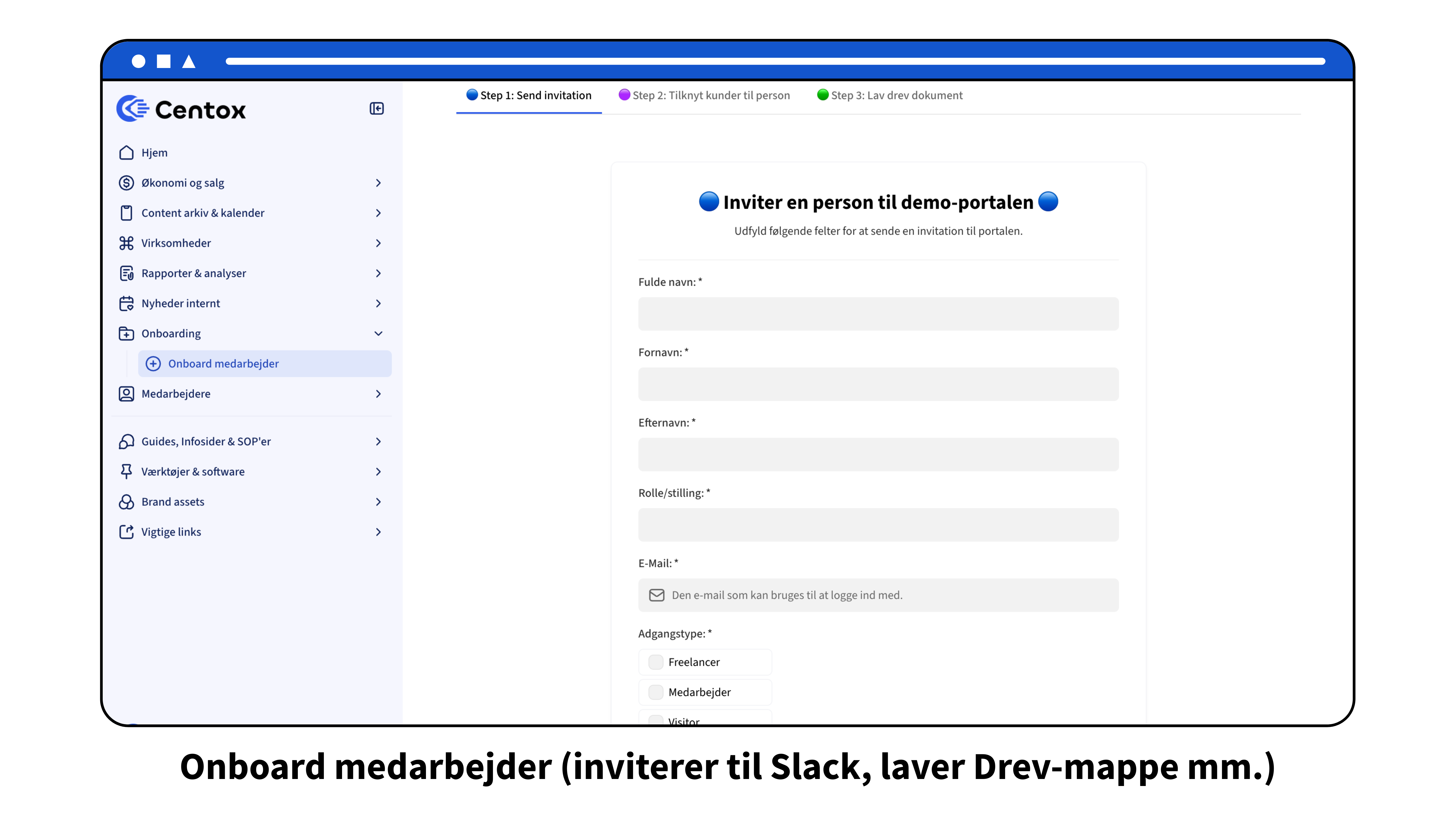Viewport: 1456px width, 826px height.
Task: Click the Virksomheder command-symbol icon
Action: [126, 243]
